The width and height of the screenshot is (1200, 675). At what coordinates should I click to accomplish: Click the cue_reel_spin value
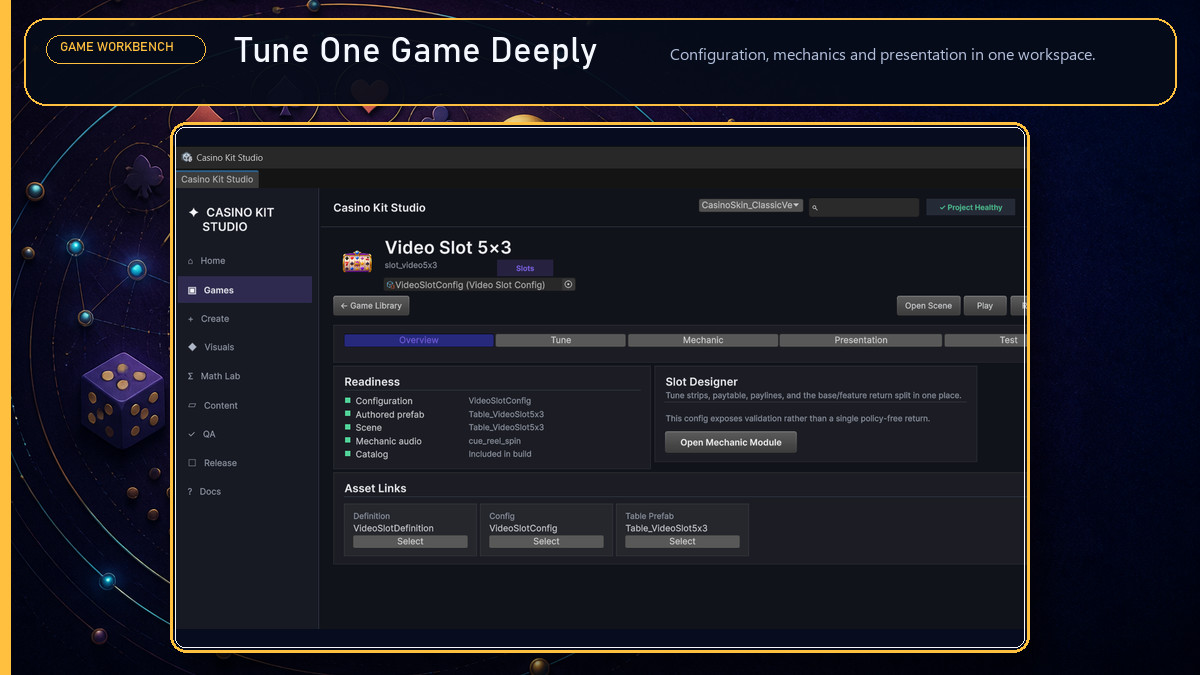tap(494, 441)
